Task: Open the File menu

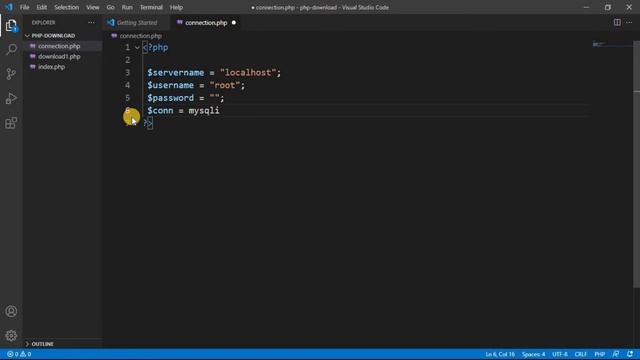Action: [x=24, y=7]
